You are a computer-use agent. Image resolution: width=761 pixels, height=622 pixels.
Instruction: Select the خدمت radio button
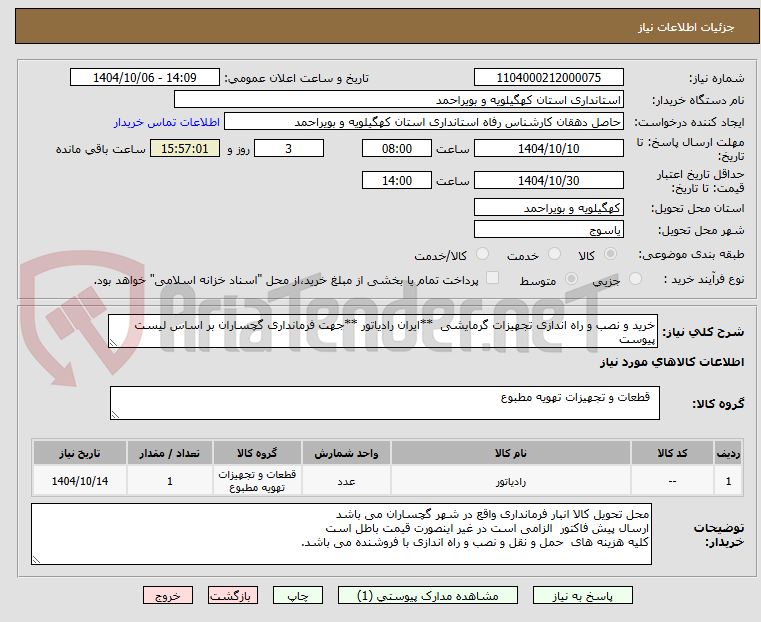click(x=554, y=254)
